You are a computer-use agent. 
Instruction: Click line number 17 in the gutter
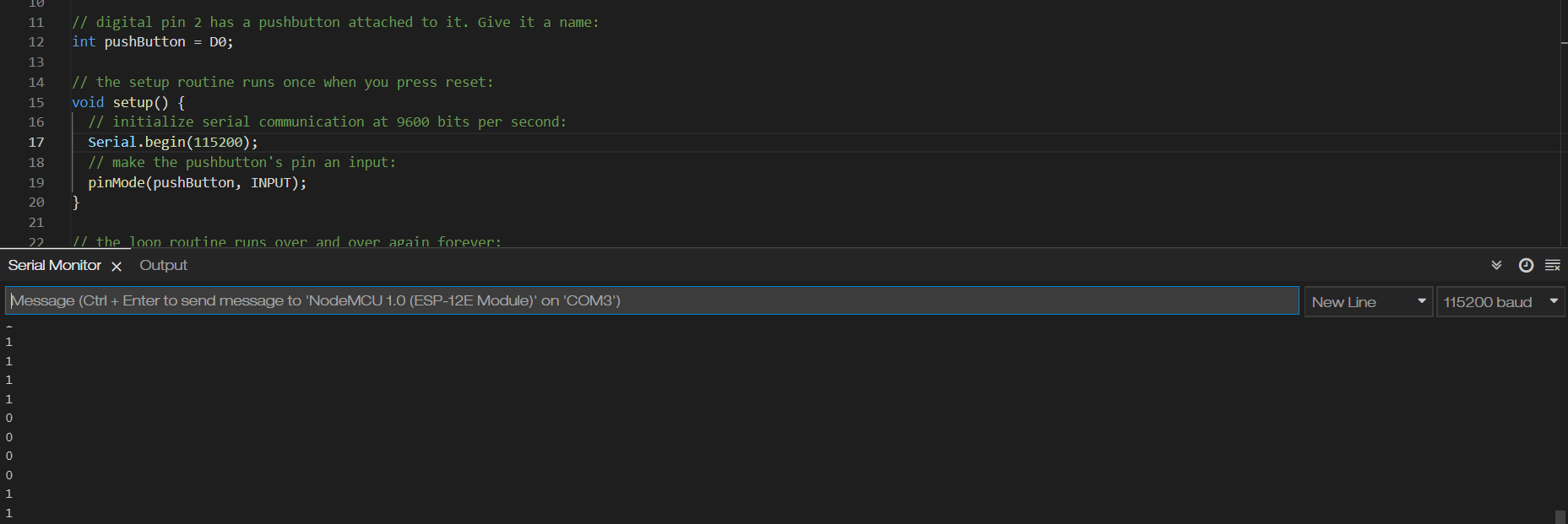tap(36, 142)
